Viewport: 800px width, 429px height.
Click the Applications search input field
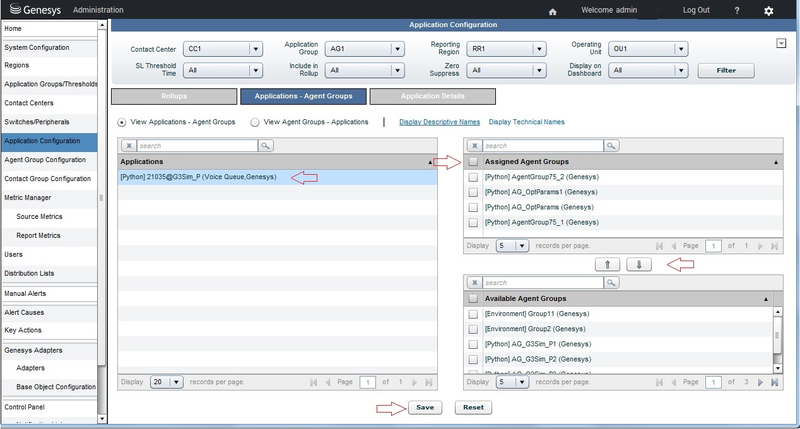[197, 146]
